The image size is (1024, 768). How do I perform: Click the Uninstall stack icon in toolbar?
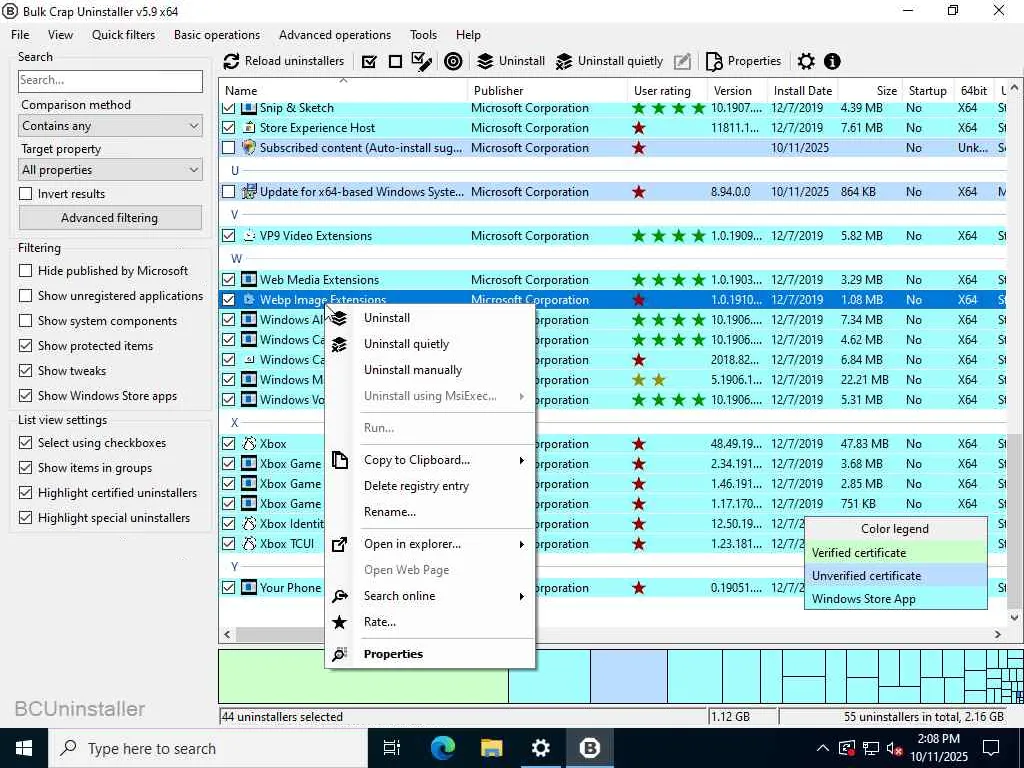coord(485,61)
